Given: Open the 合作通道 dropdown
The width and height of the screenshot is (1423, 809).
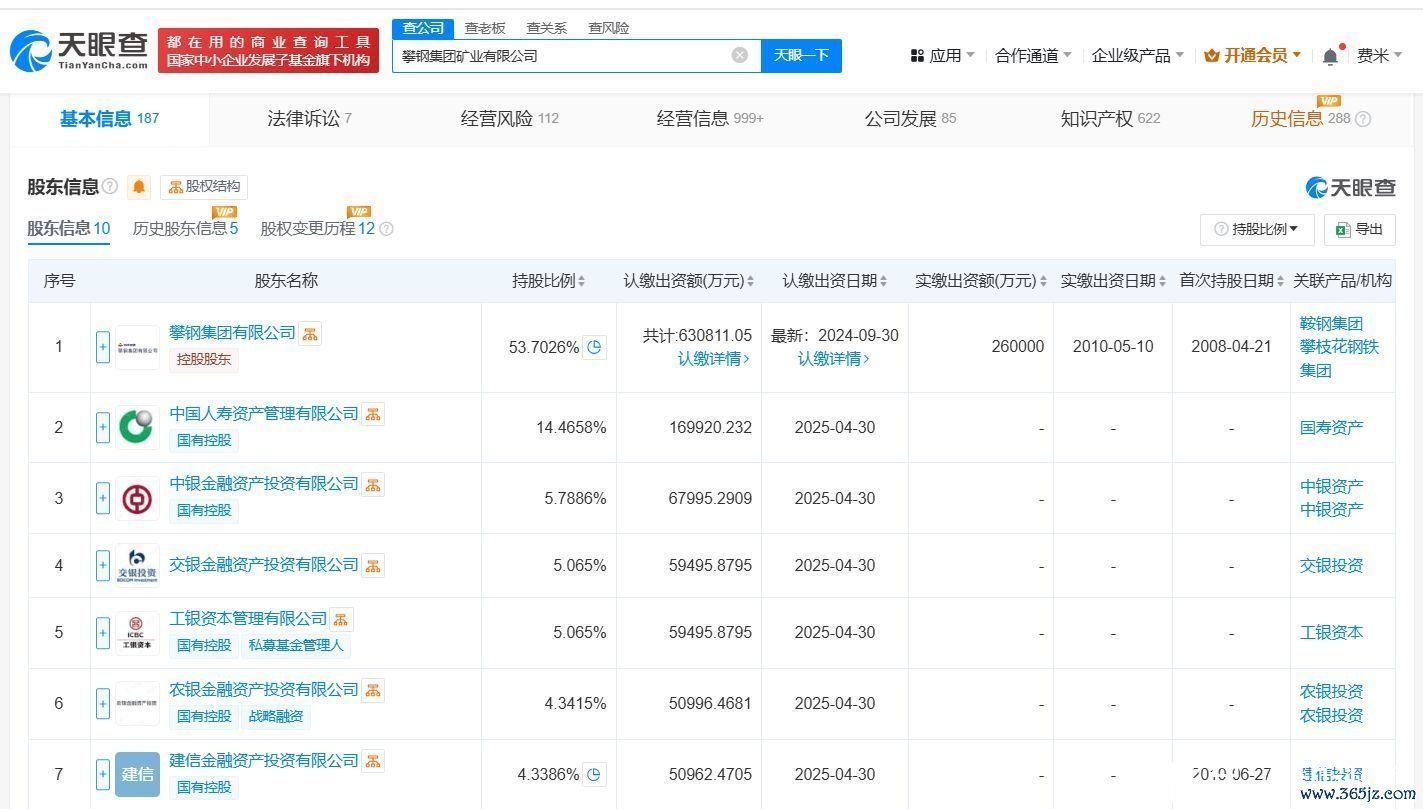Looking at the screenshot, I should click(x=1033, y=56).
